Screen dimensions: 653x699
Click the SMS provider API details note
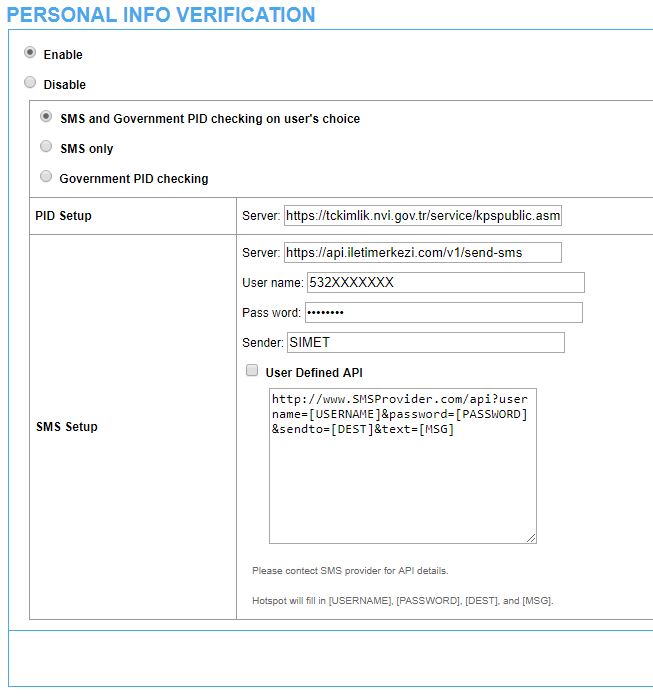(x=350, y=571)
